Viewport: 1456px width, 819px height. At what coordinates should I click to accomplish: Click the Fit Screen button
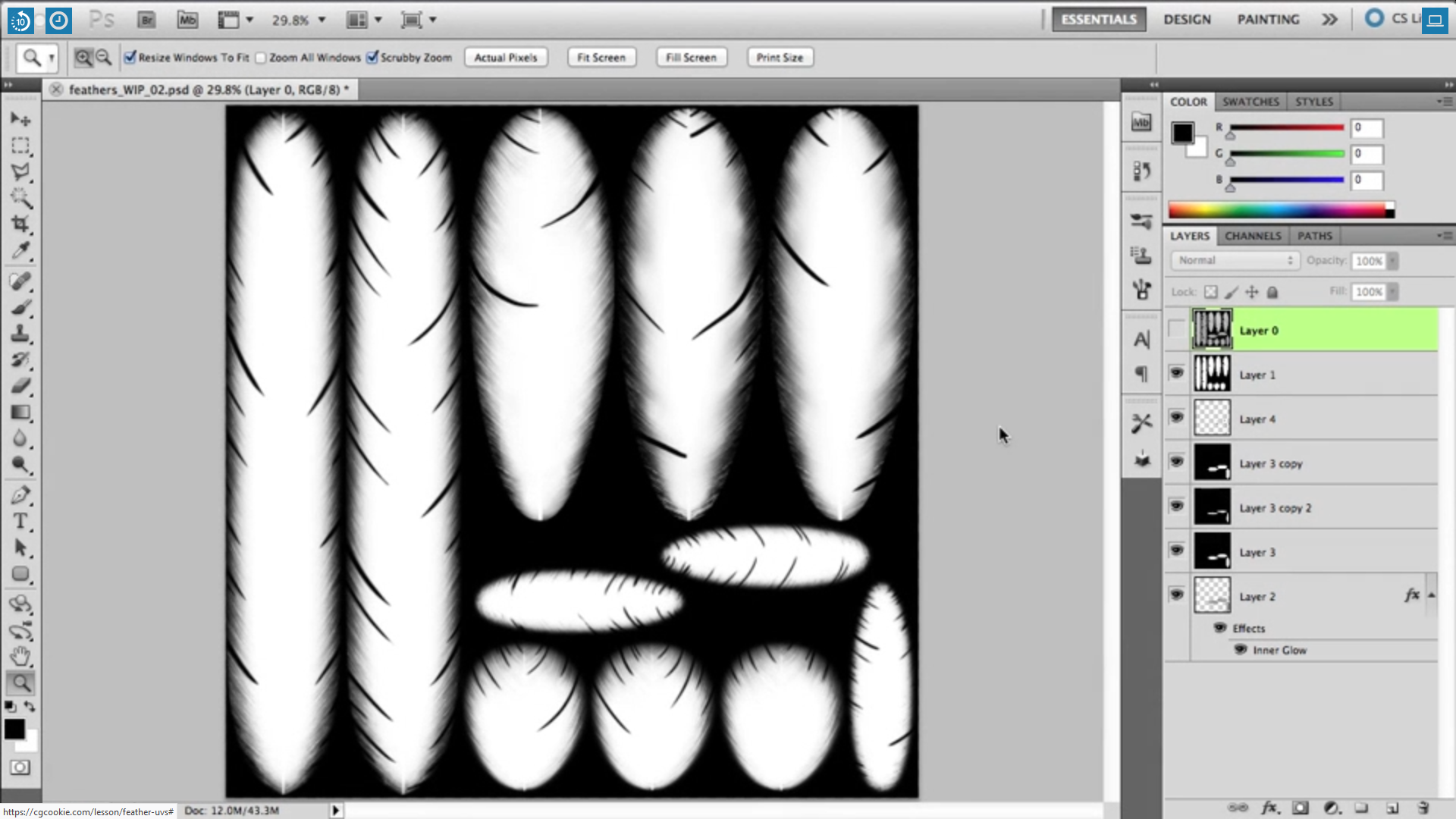pyautogui.click(x=601, y=58)
